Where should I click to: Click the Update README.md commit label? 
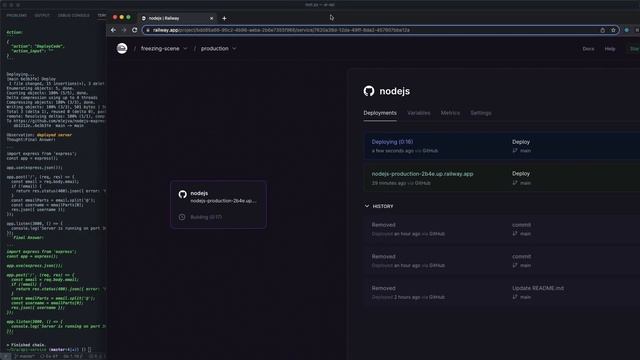click(x=538, y=288)
